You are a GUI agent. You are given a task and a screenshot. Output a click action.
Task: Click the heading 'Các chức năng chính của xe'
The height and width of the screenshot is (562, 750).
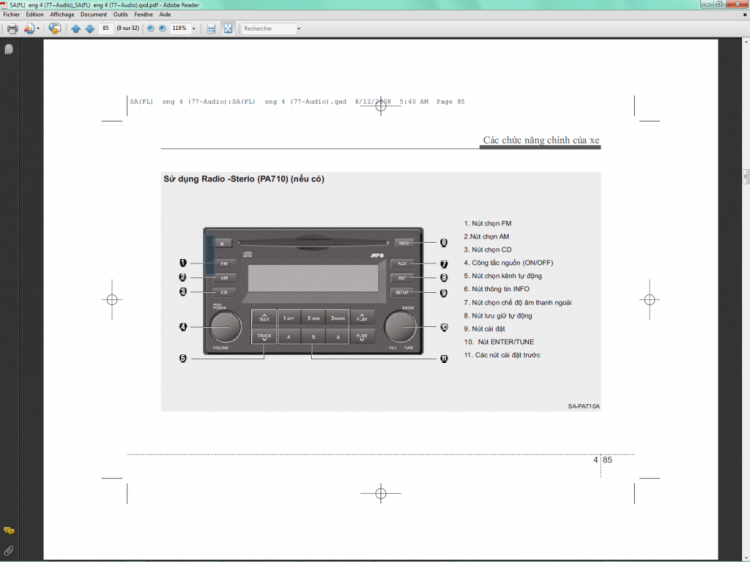point(540,140)
